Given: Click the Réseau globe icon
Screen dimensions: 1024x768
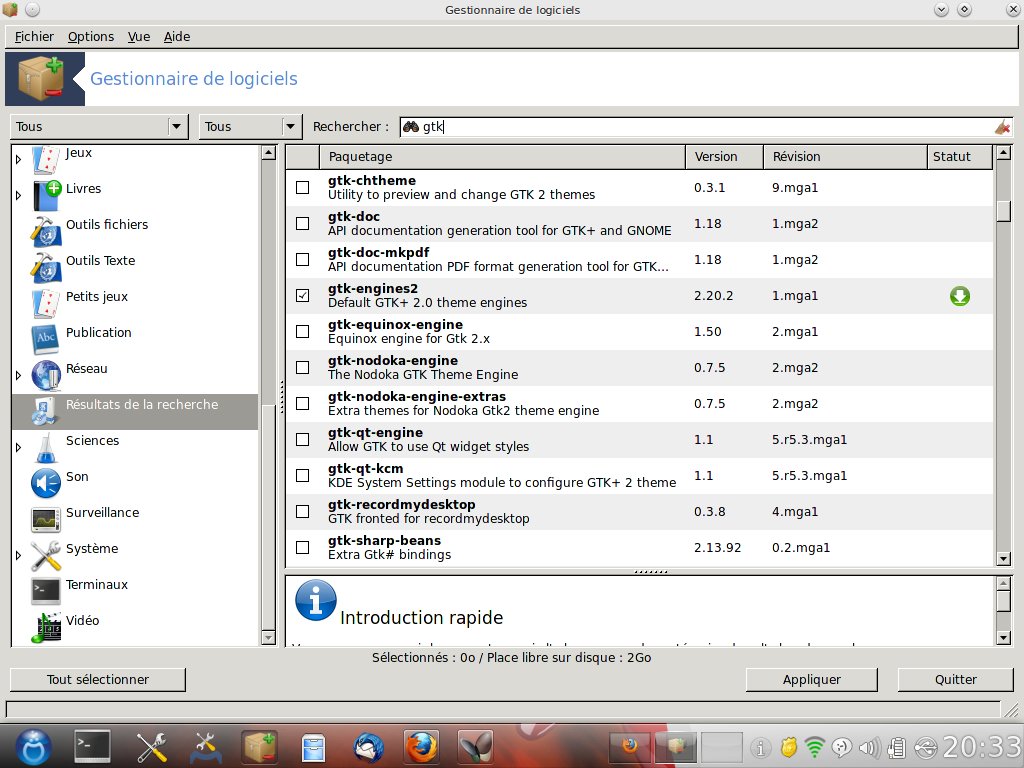Looking at the screenshot, I should click(x=46, y=375).
